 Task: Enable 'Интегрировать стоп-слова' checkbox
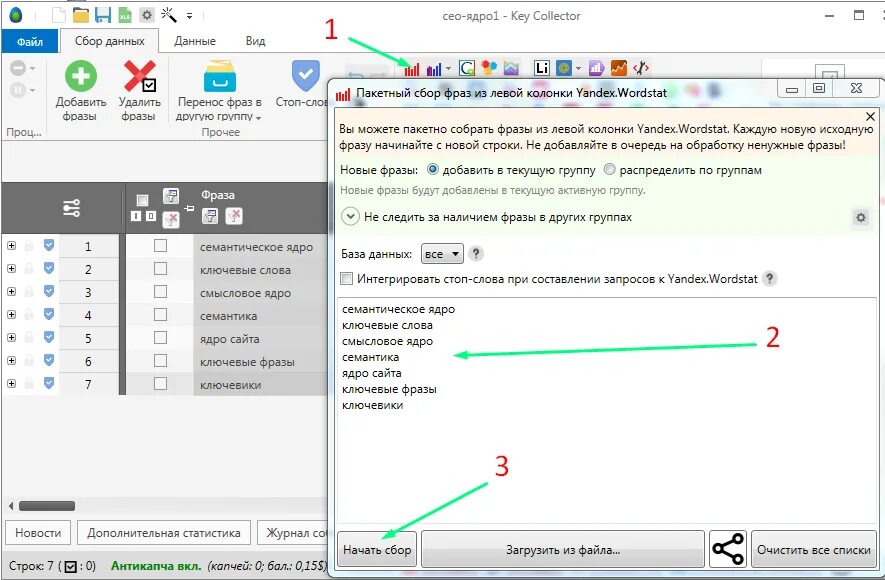tap(347, 278)
